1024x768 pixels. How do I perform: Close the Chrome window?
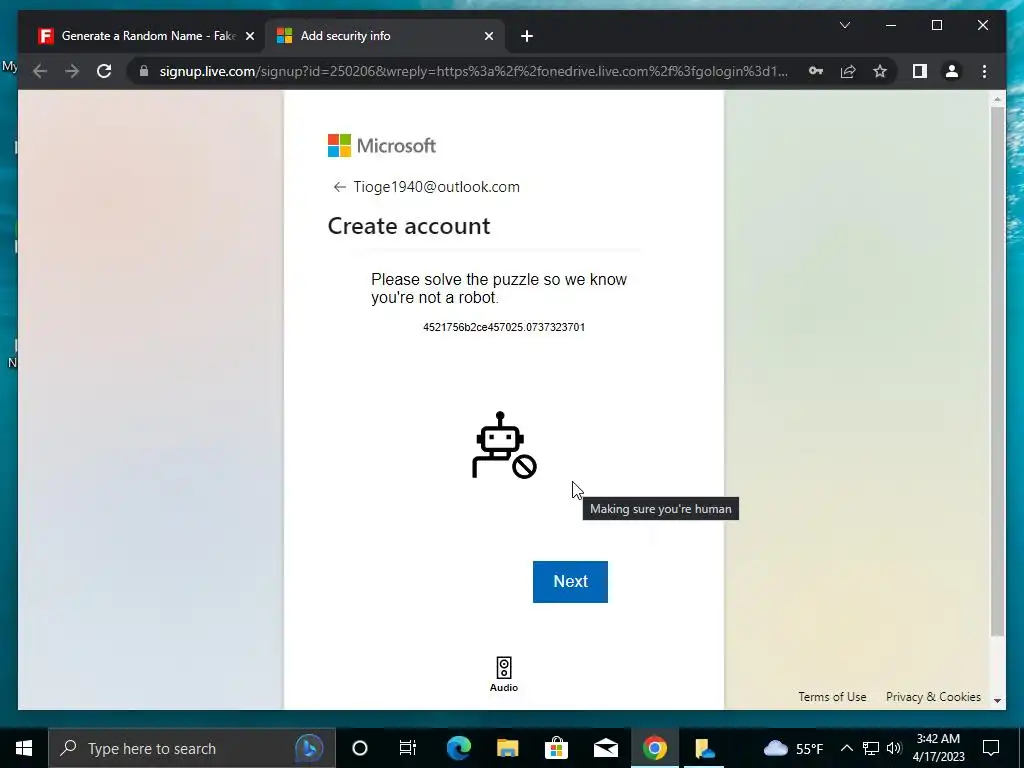tap(982, 25)
